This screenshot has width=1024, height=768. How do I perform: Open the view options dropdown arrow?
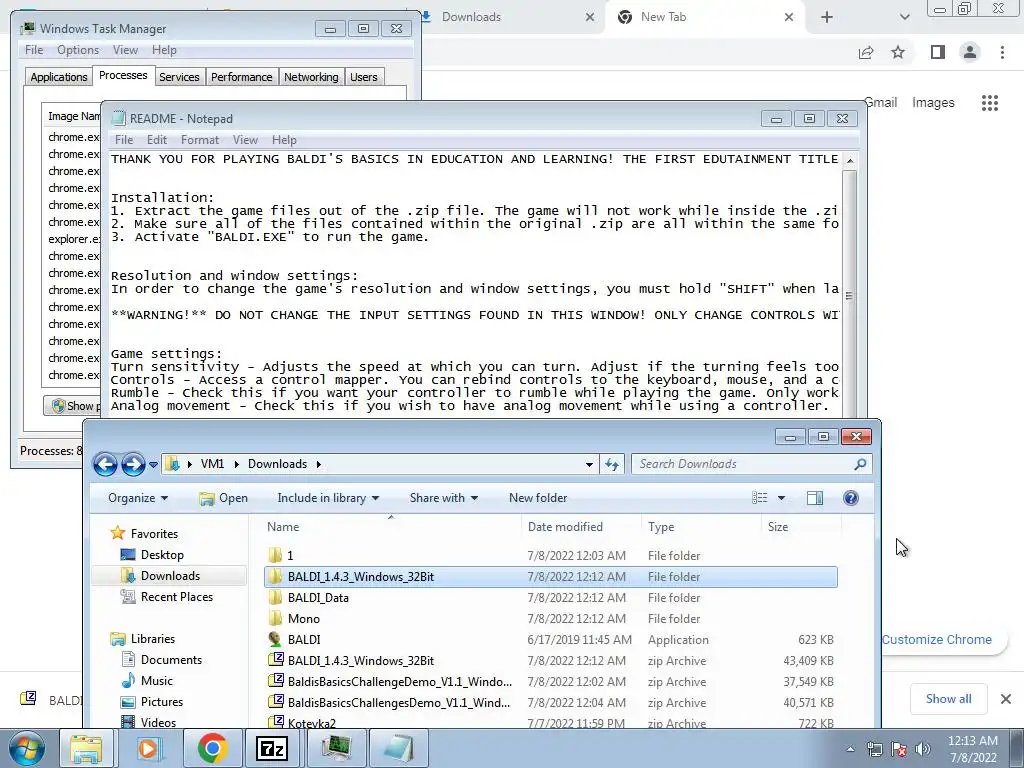(781, 498)
